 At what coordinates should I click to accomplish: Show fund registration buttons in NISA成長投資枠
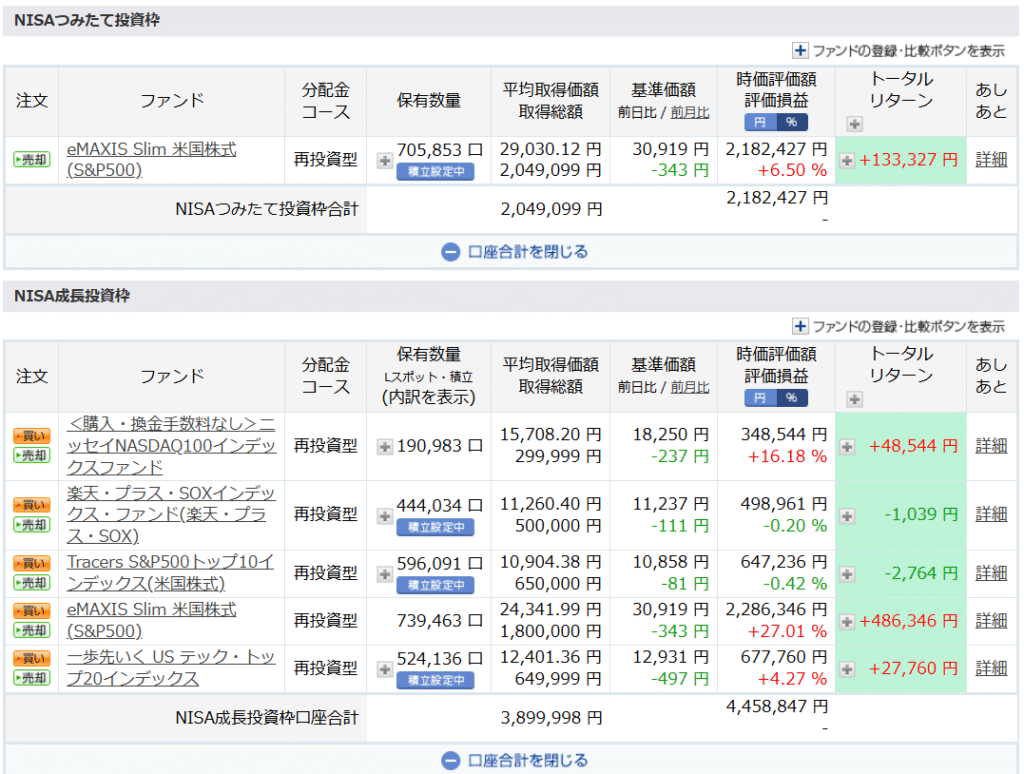(898, 326)
